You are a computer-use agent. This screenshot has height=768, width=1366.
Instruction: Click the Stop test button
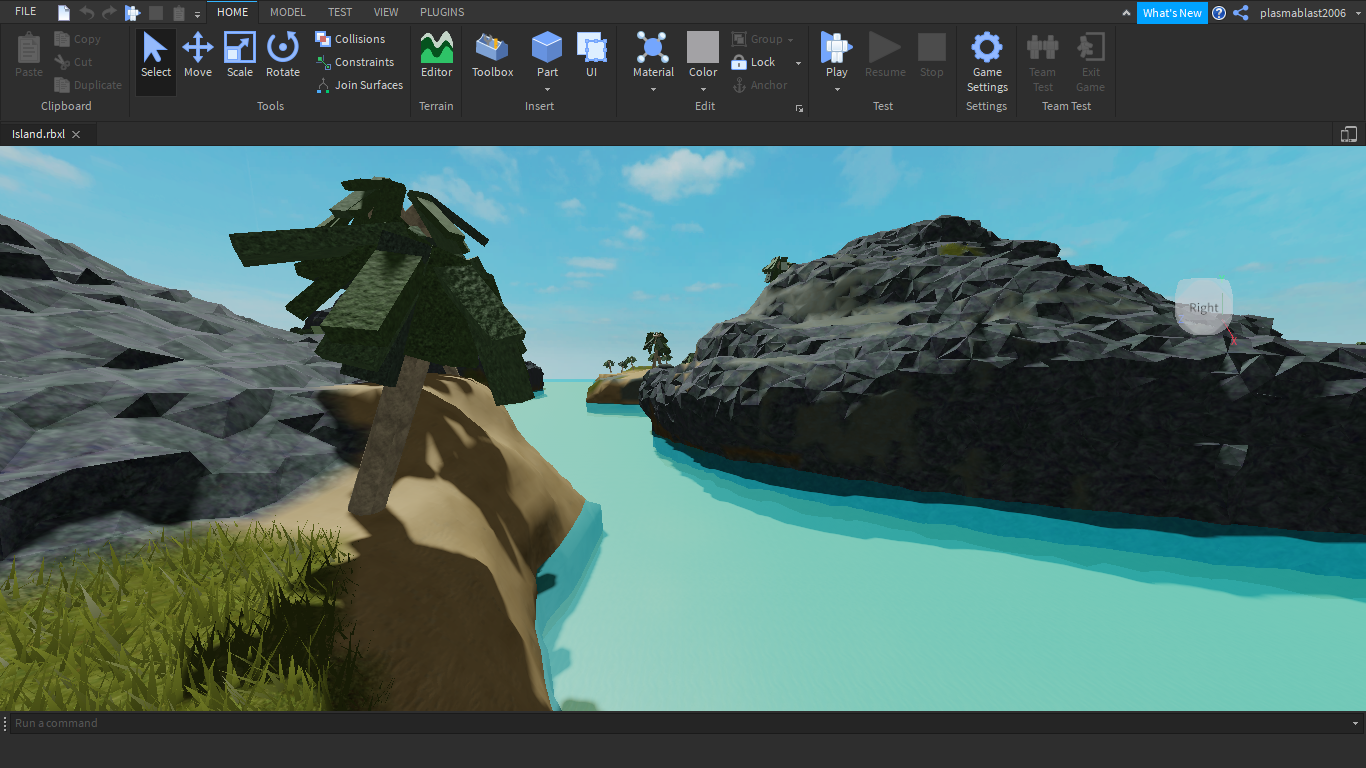click(x=932, y=55)
